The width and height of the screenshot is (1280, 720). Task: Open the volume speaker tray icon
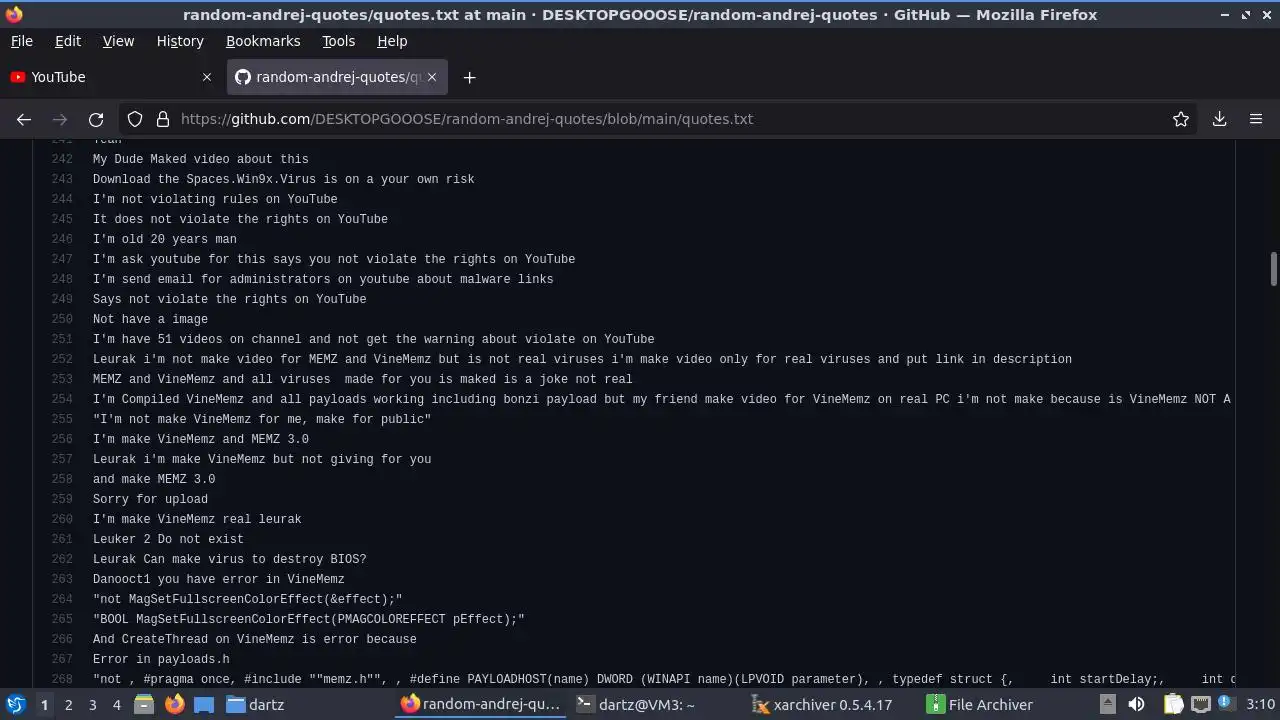pyautogui.click(x=1136, y=705)
